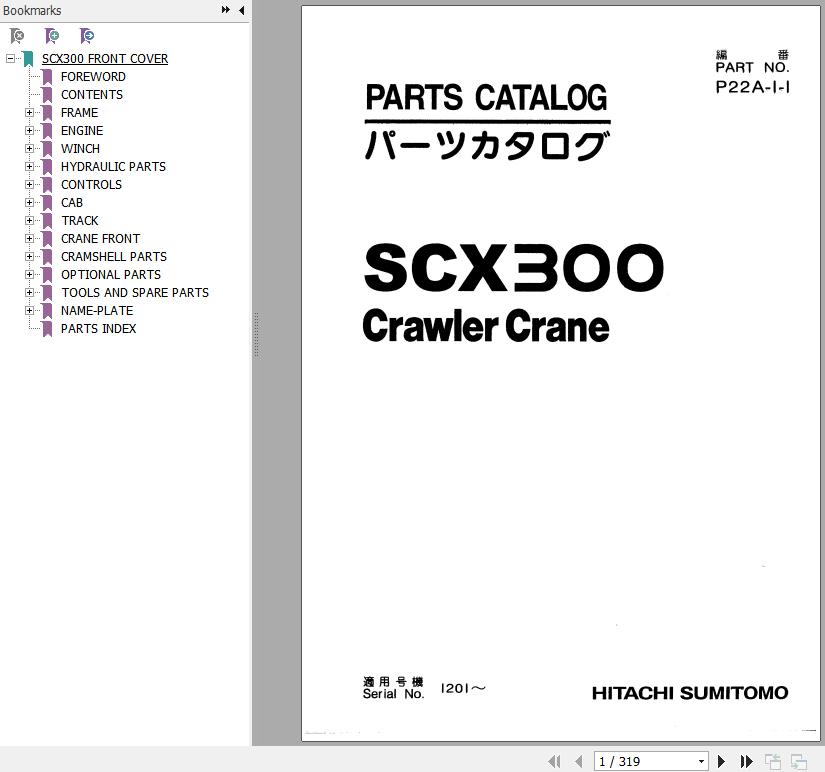Click the go-to-bookmark arrow icon

[87, 36]
